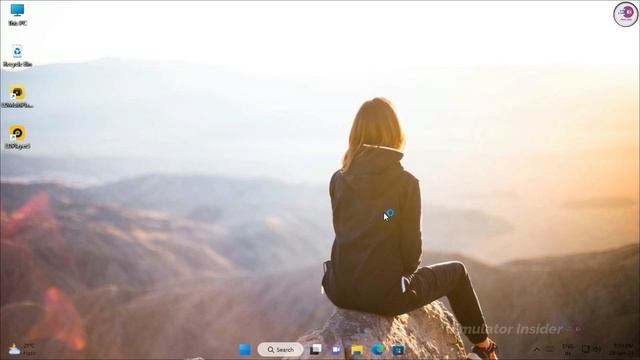Open the network and volume quick settings
This screenshot has width=640, height=360.
[x=591, y=349]
